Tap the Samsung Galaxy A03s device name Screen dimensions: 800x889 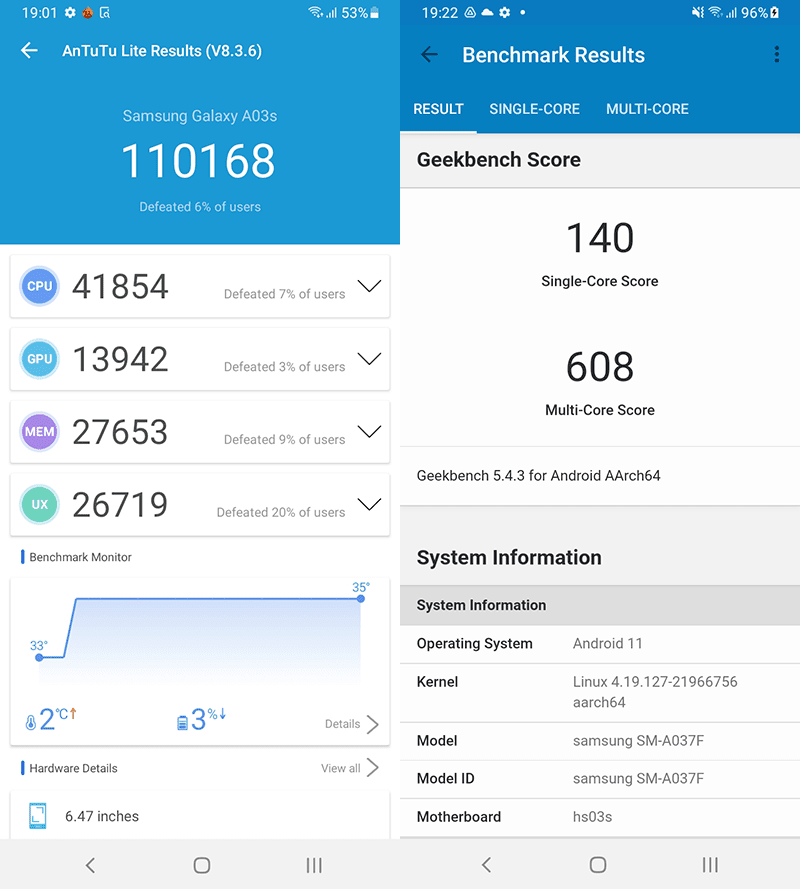click(200, 116)
